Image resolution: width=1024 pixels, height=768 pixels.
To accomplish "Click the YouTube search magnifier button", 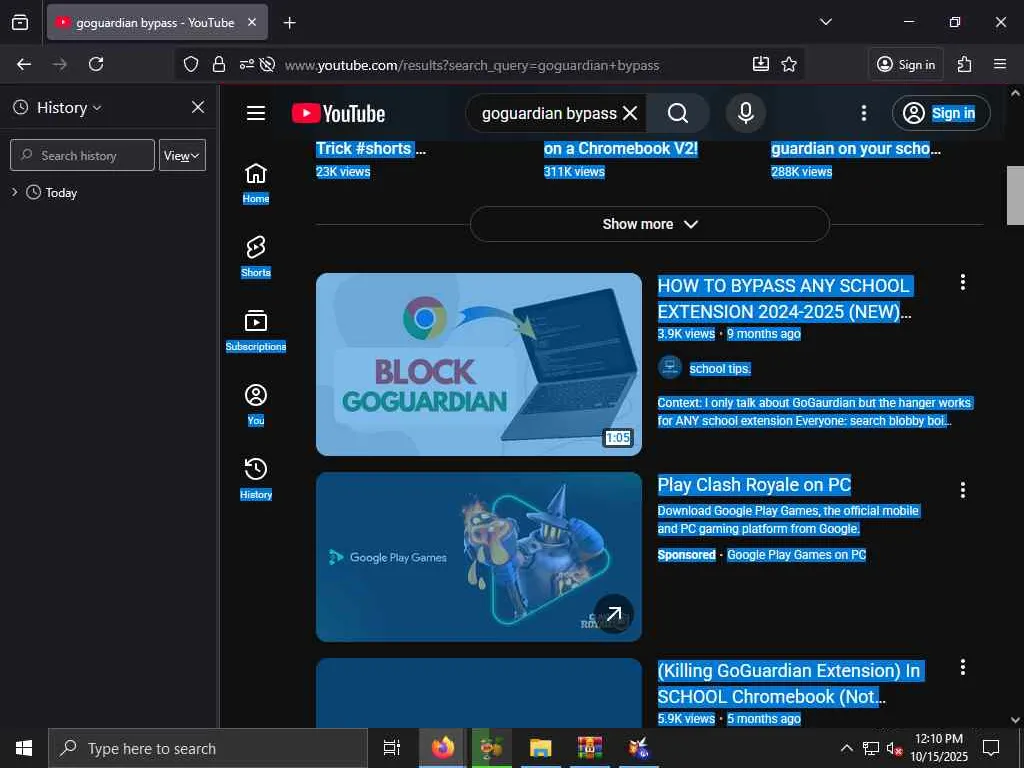I will click(x=678, y=114).
